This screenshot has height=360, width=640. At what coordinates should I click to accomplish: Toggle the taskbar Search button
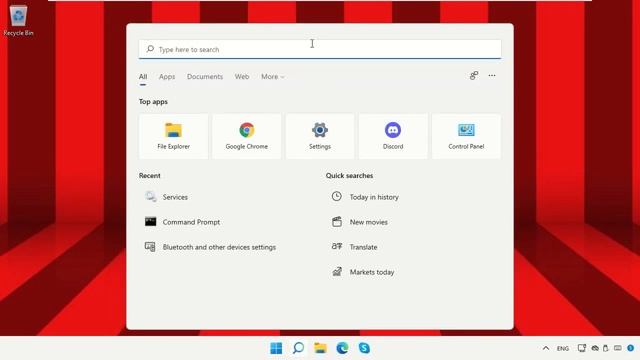[298, 348]
